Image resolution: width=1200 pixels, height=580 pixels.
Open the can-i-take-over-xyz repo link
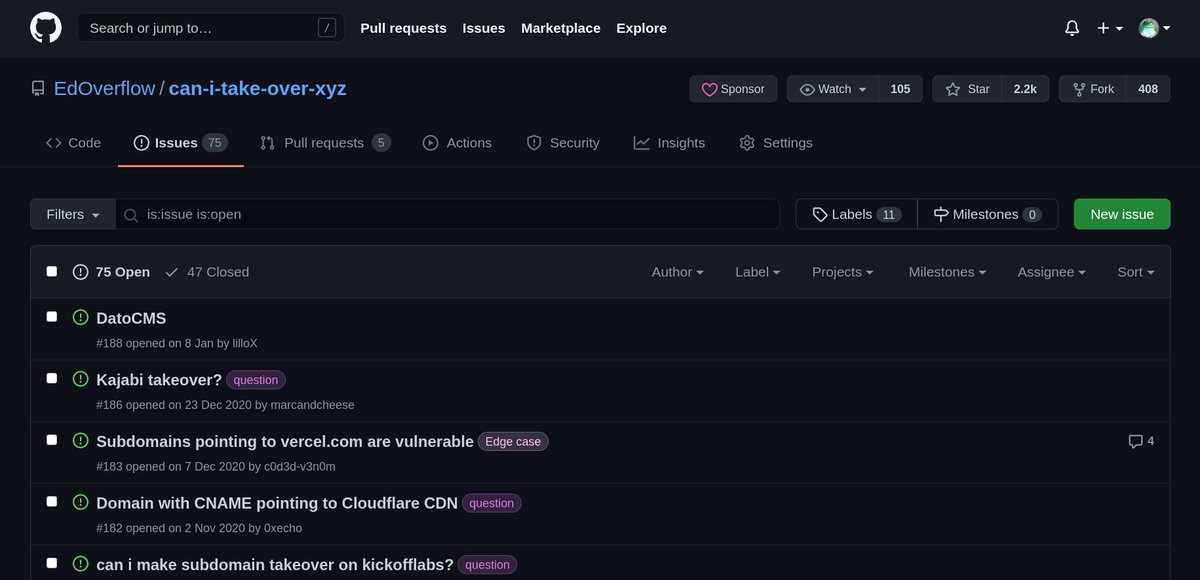click(257, 89)
